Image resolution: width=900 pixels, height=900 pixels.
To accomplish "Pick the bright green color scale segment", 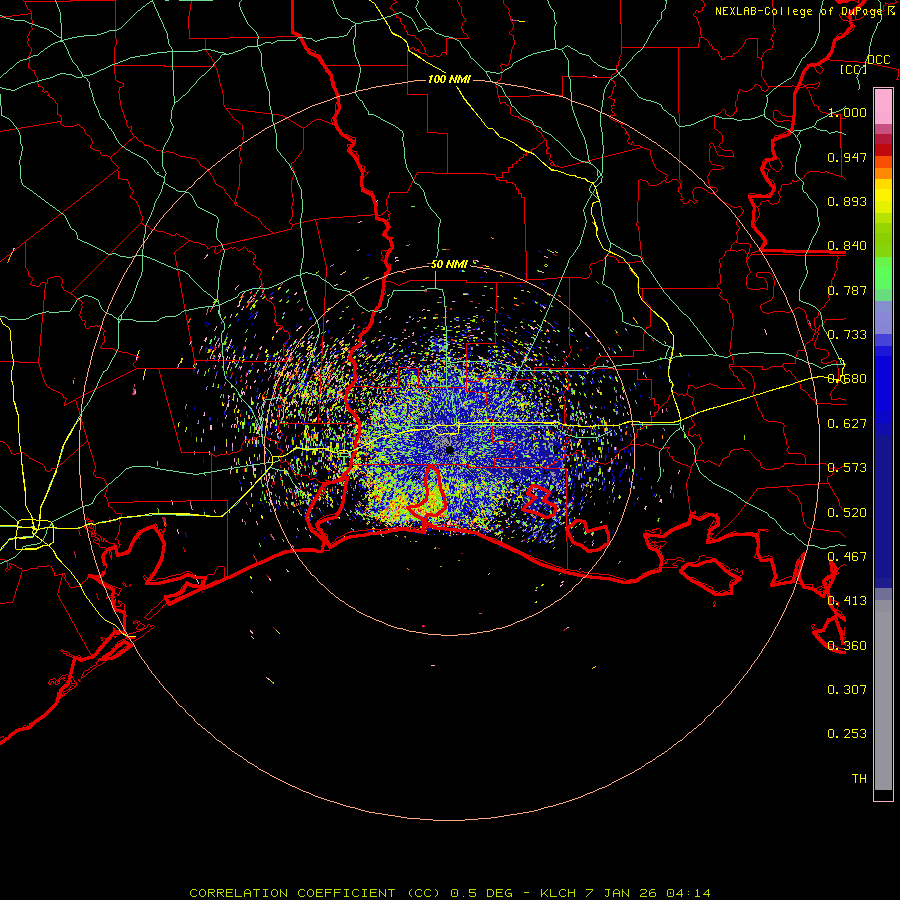I will pyautogui.click(x=883, y=273).
